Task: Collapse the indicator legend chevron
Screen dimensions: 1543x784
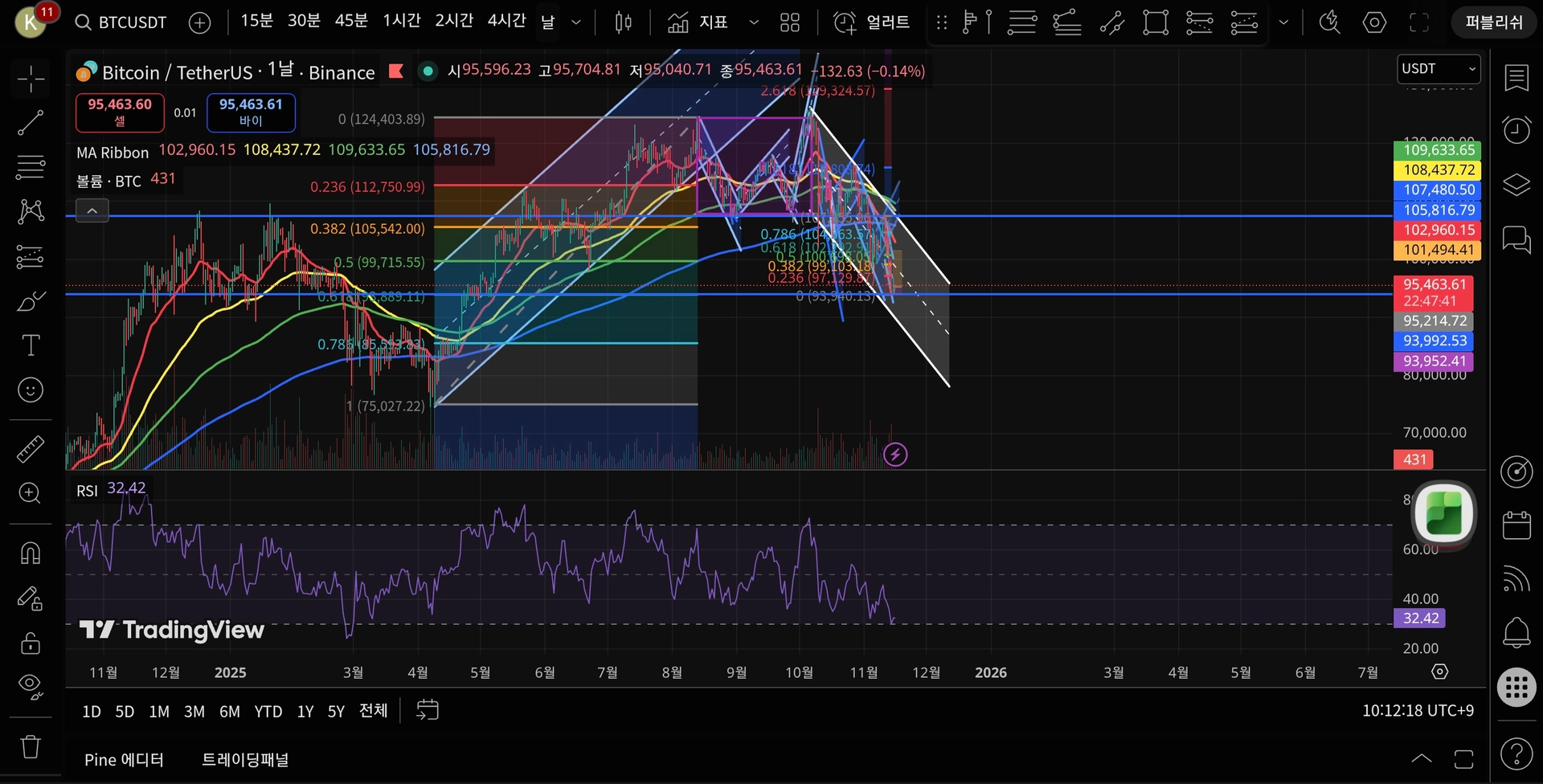Action: 92,211
